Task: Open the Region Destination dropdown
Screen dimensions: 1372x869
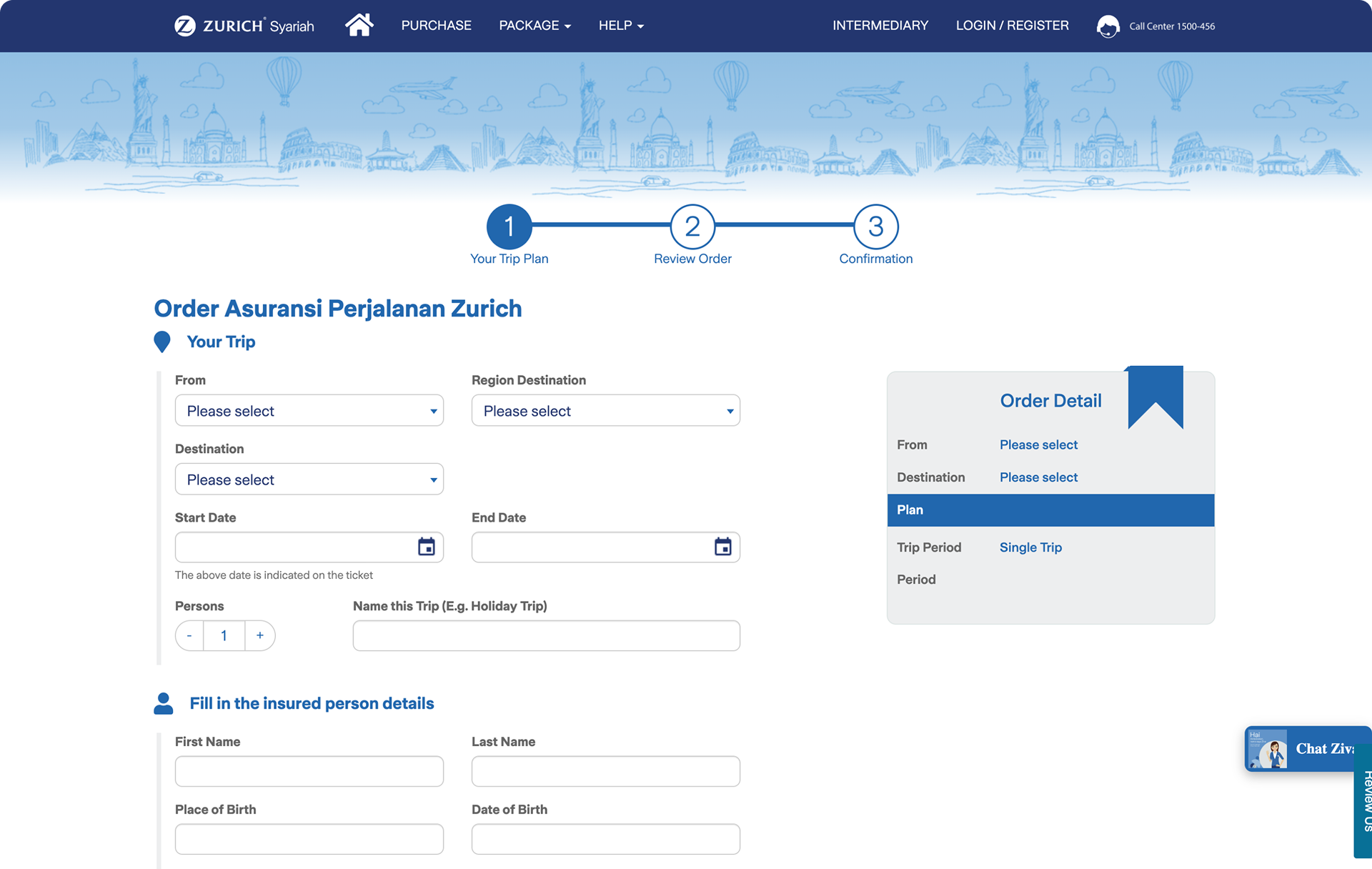Action: pyautogui.click(x=606, y=411)
